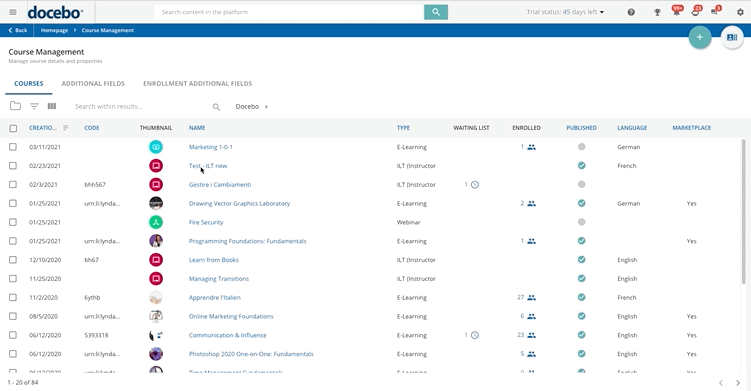Expand the Trial status dropdown
Image resolution: width=751 pixels, height=391 pixels.
tap(565, 12)
